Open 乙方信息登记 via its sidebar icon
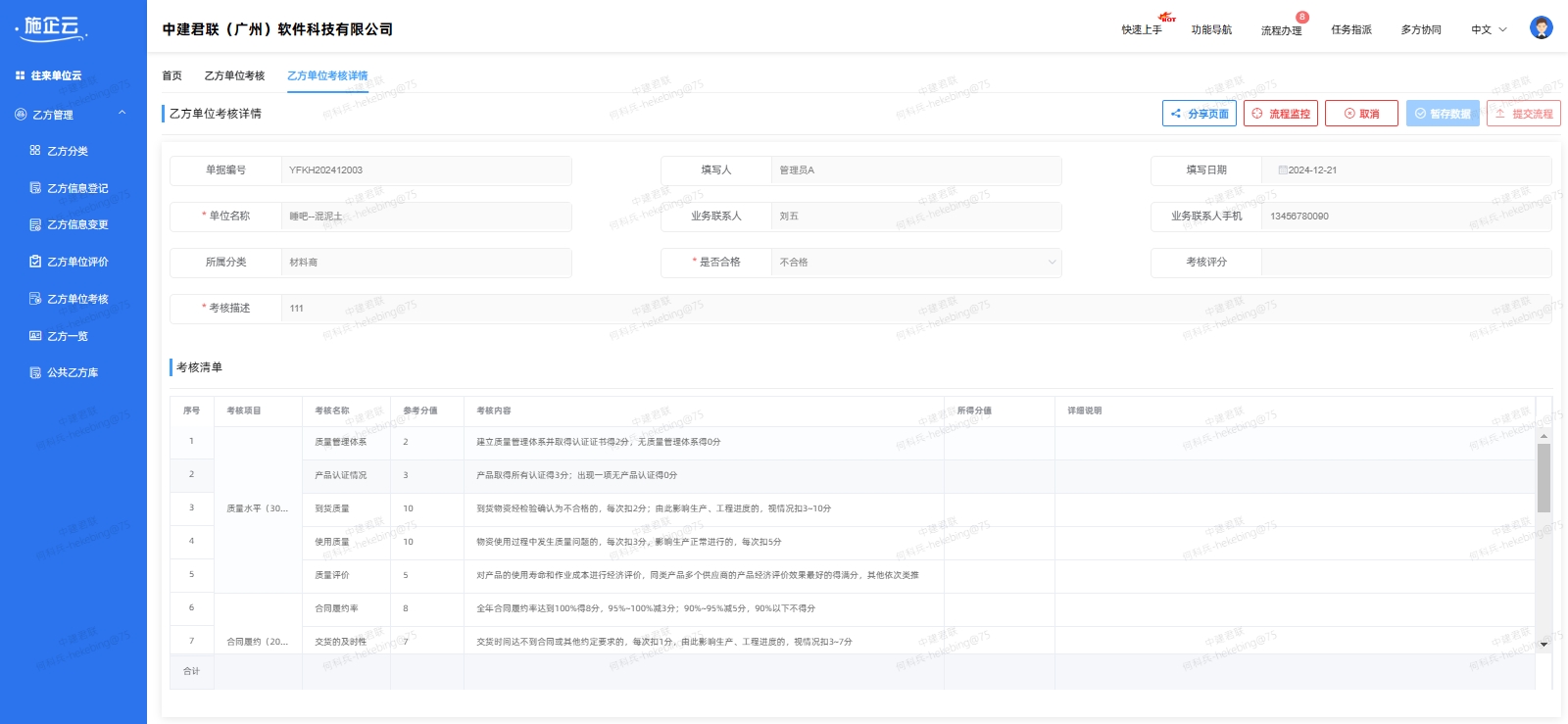 tap(35, 188)
